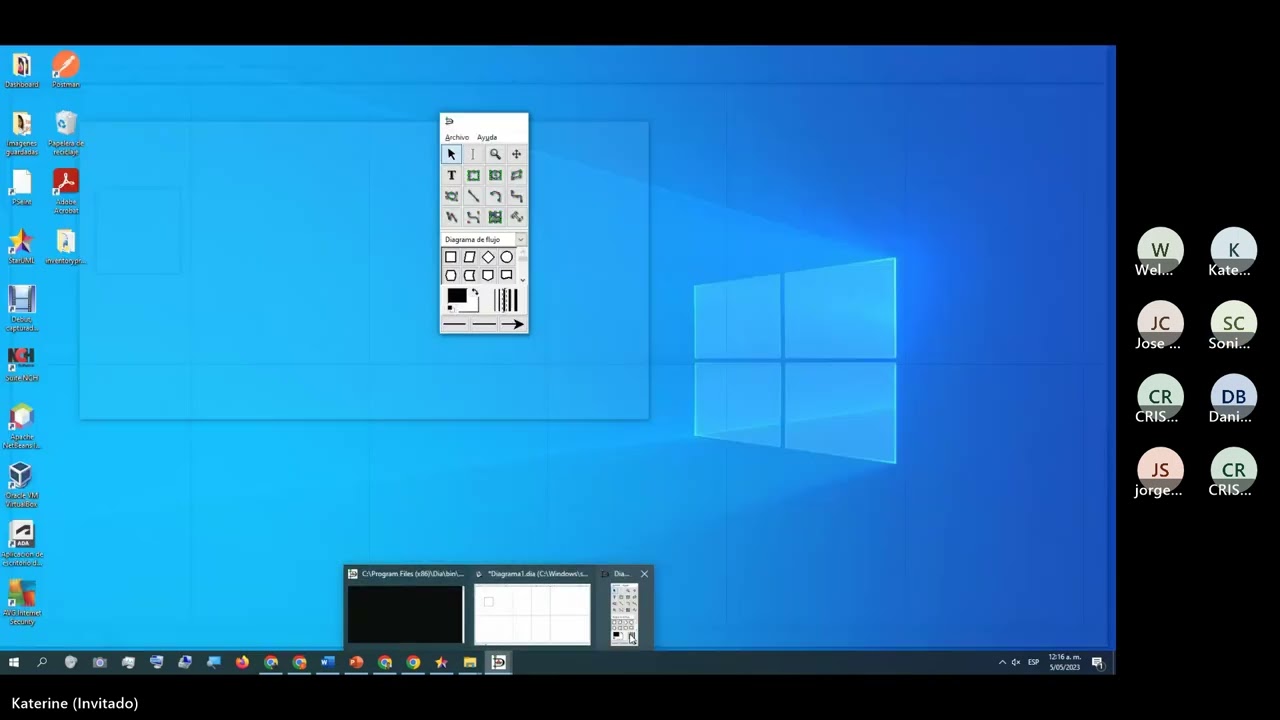This screenshot has width=1280, height=720.
Task: Pick the circle connector flowchart shape
Action: (506, 257)
